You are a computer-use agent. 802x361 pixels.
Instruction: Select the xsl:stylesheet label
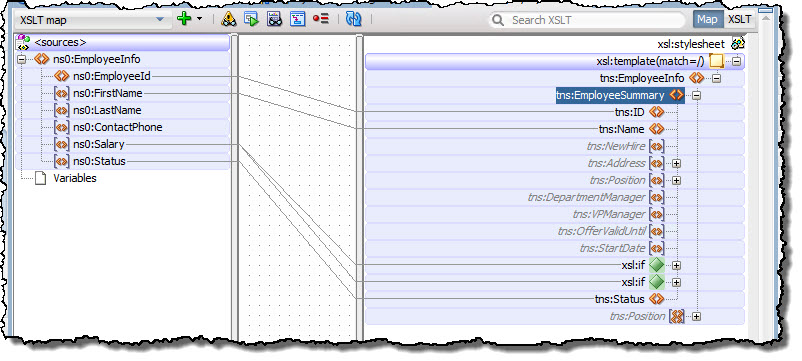(x=691, y=44)
